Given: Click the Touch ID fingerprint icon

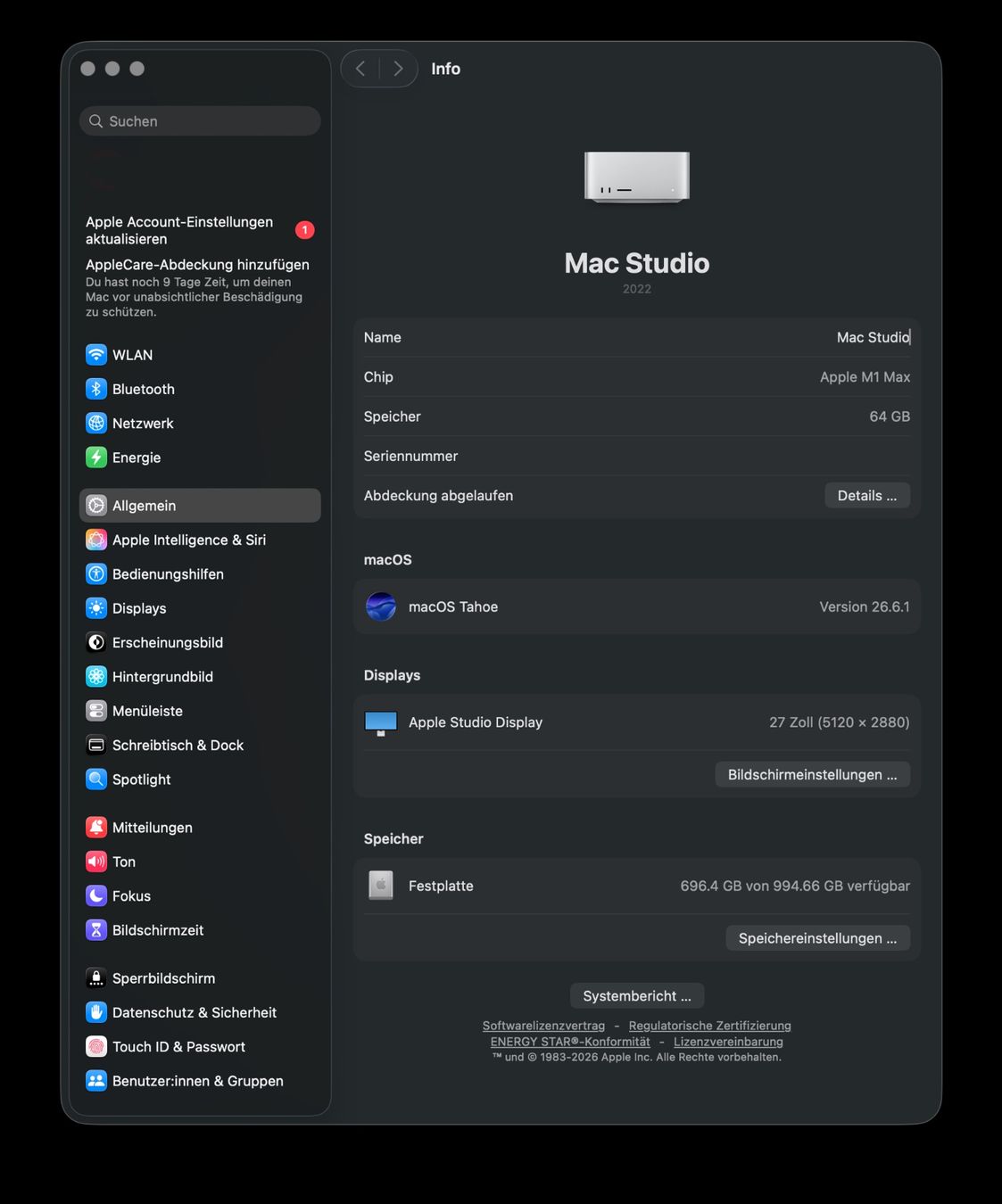Looking at the screenshot, I should 96,1047.
